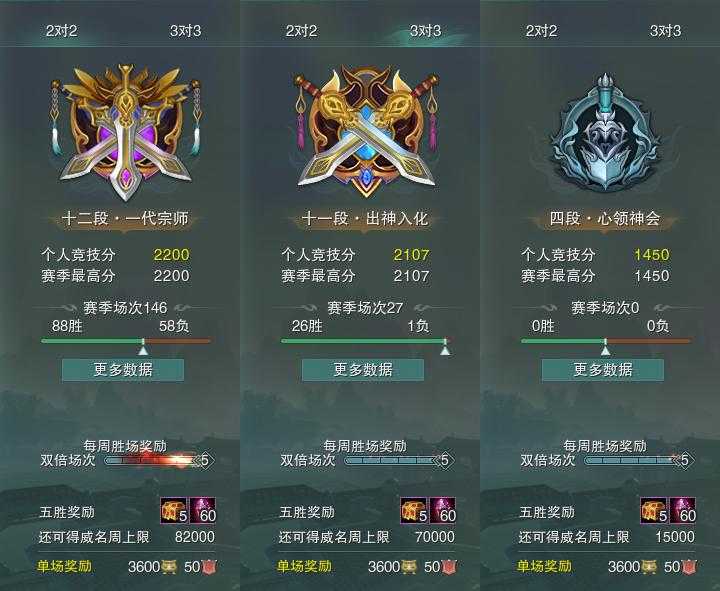Click purple 60 reward icon in right panel
The width and height of the screenshot is (720, 591).
click(683, 511)
